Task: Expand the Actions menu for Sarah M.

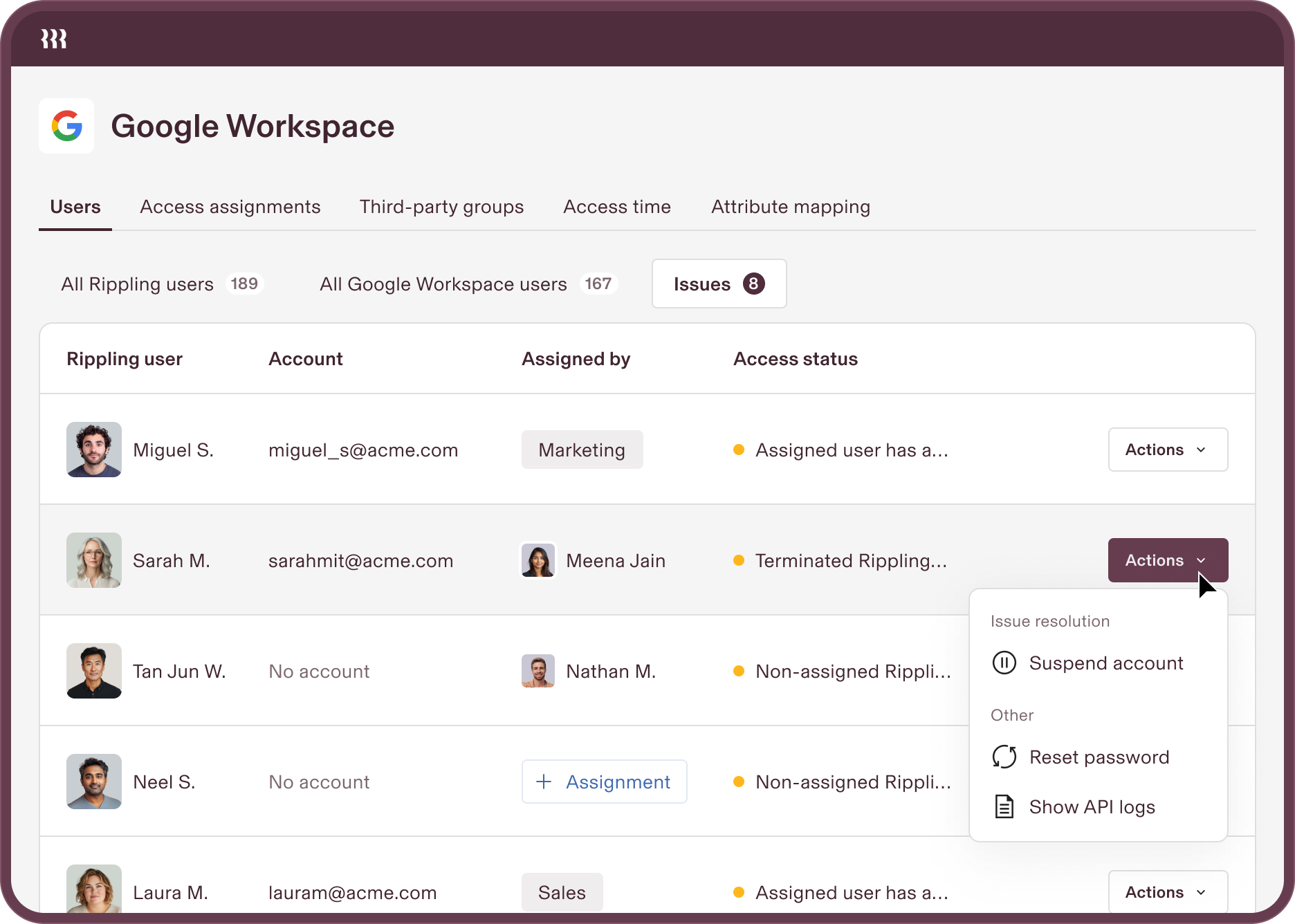Action: click(1168, 560)
